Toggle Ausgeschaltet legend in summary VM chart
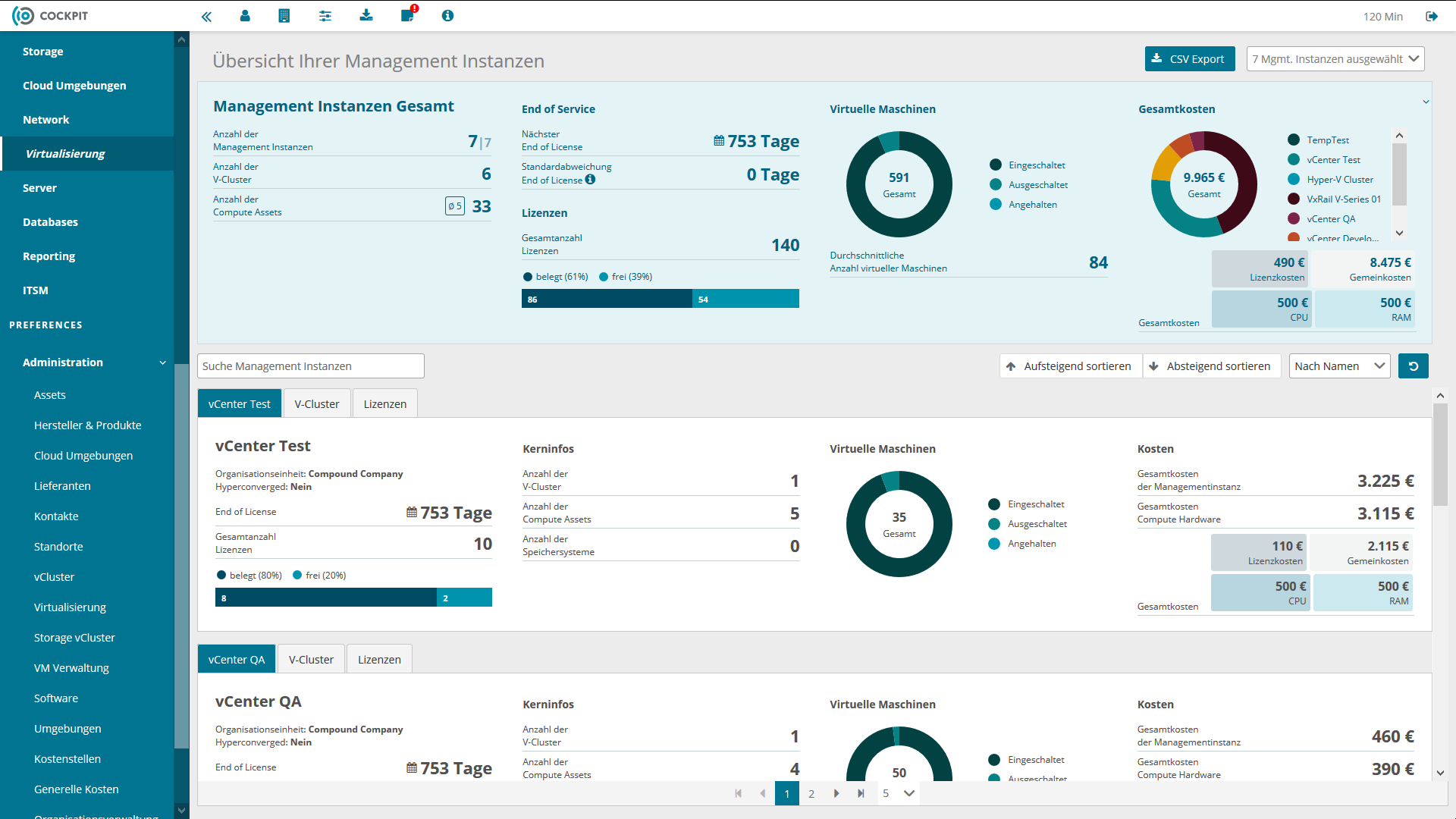 (1029, 185)
